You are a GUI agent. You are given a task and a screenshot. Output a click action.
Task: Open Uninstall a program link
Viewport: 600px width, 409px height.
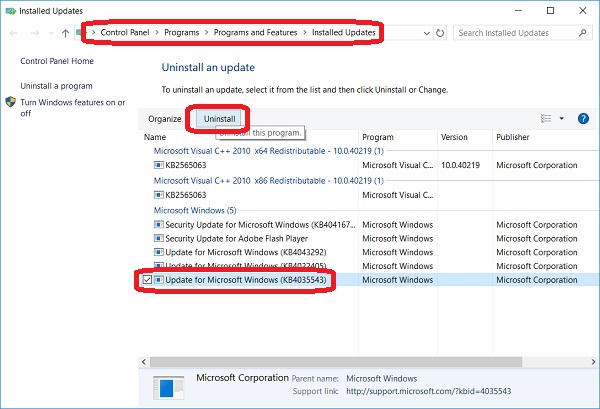pos(56,86)
